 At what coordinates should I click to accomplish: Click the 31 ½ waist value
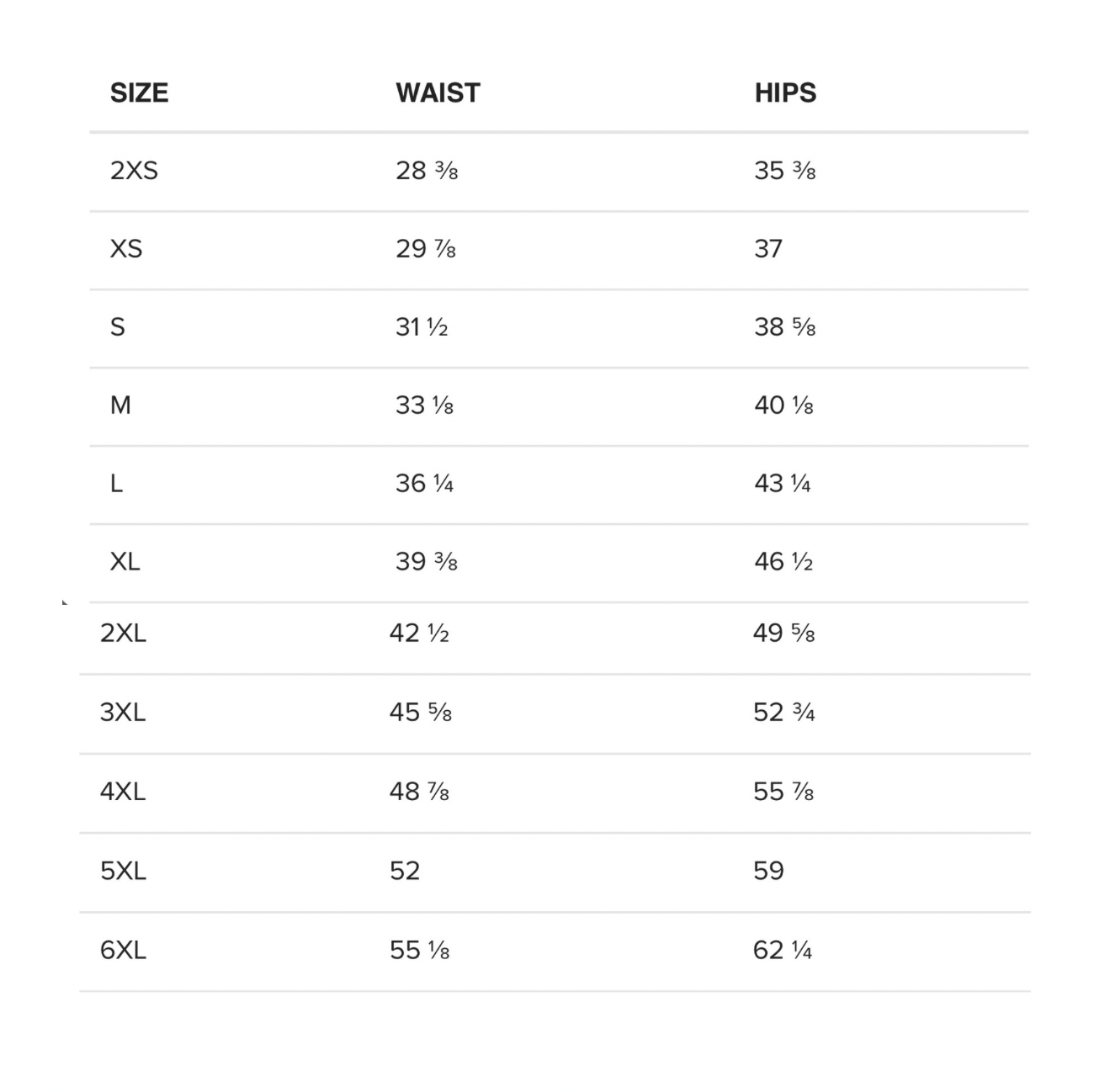coord(422,327)
